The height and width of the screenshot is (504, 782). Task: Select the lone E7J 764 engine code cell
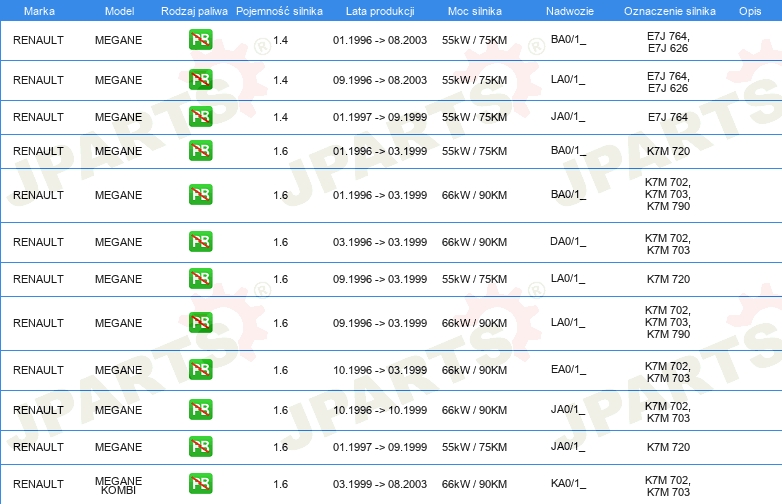[x=668, y=117]
